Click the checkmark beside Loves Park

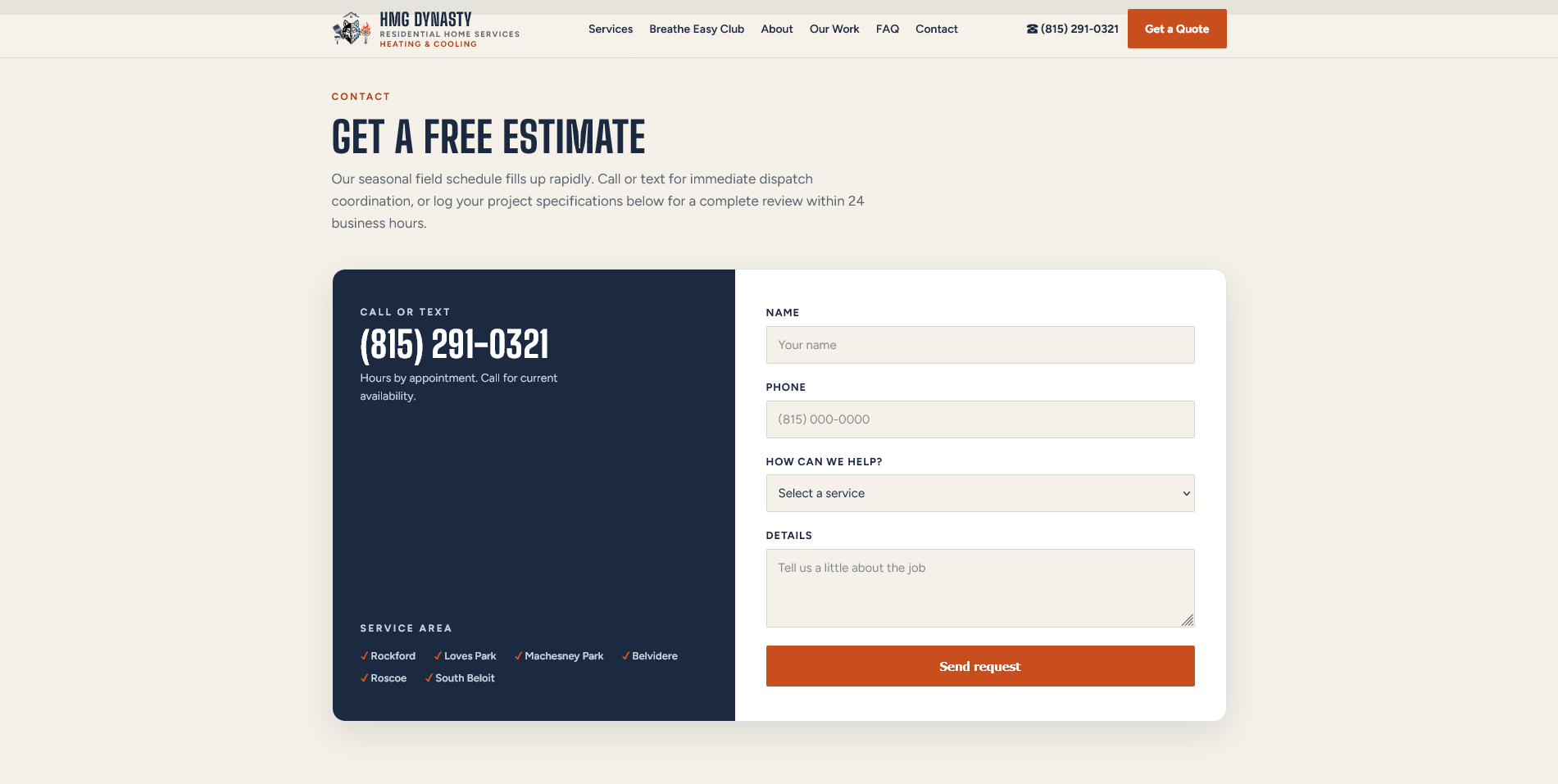(x=438, y=656)
